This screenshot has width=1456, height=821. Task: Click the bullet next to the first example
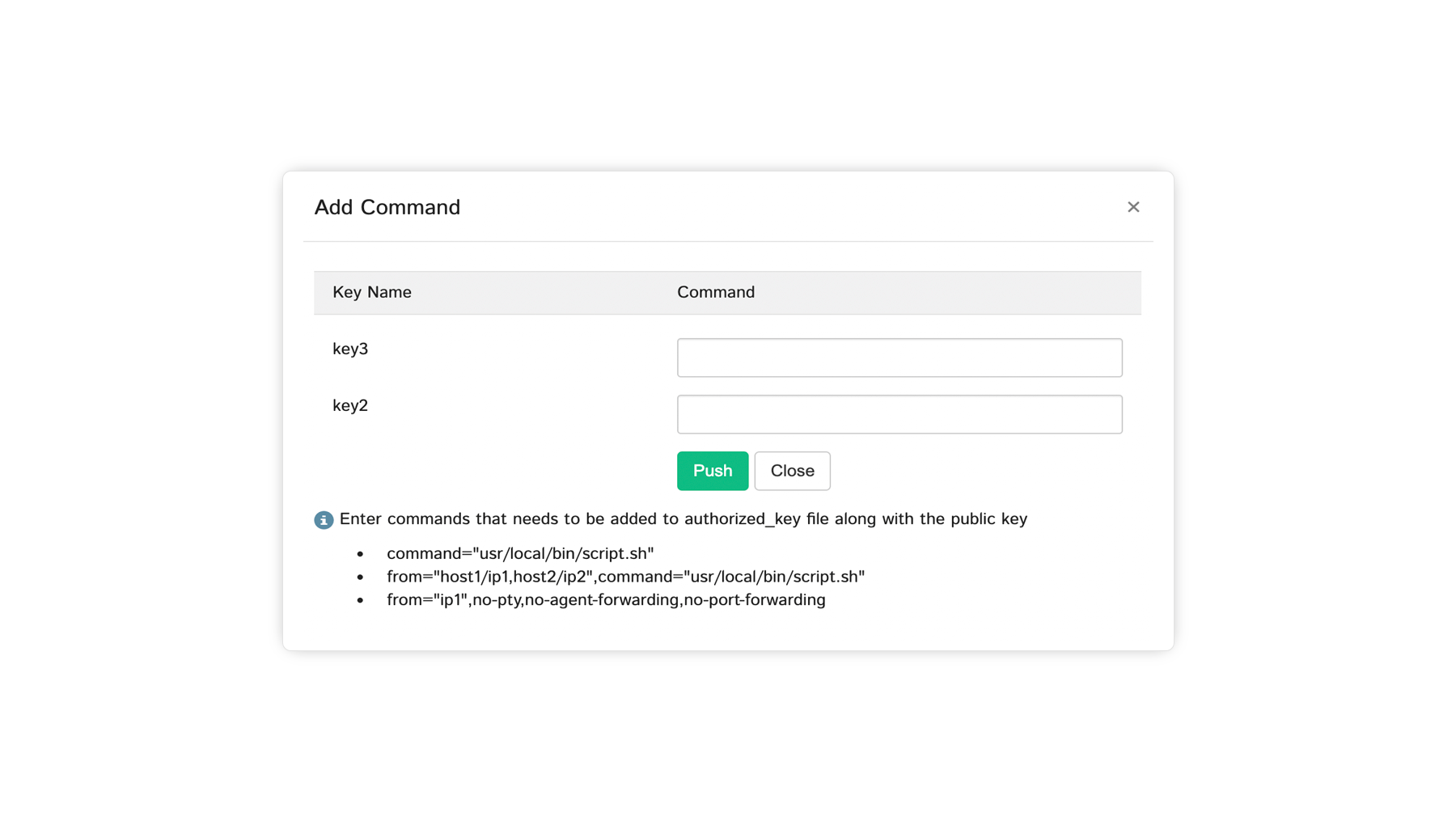(359, 553)
